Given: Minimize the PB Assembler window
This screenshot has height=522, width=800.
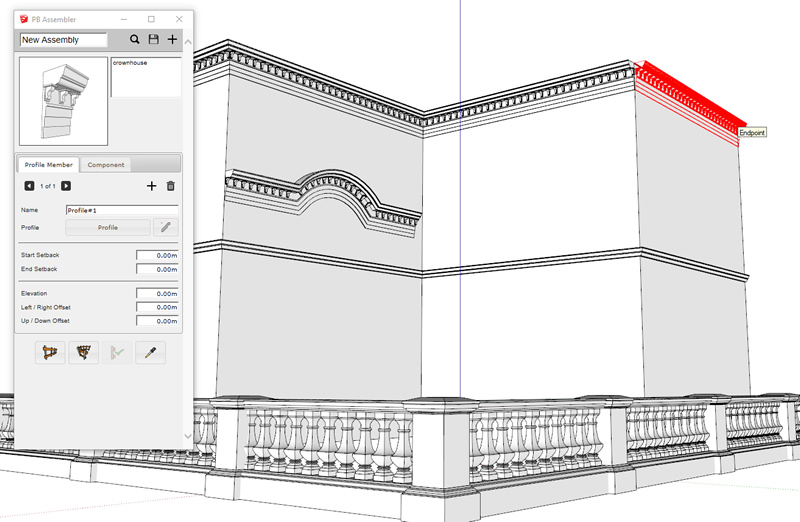Looking at the screenshot, I should pyautogui.click(x=124, y=19).
